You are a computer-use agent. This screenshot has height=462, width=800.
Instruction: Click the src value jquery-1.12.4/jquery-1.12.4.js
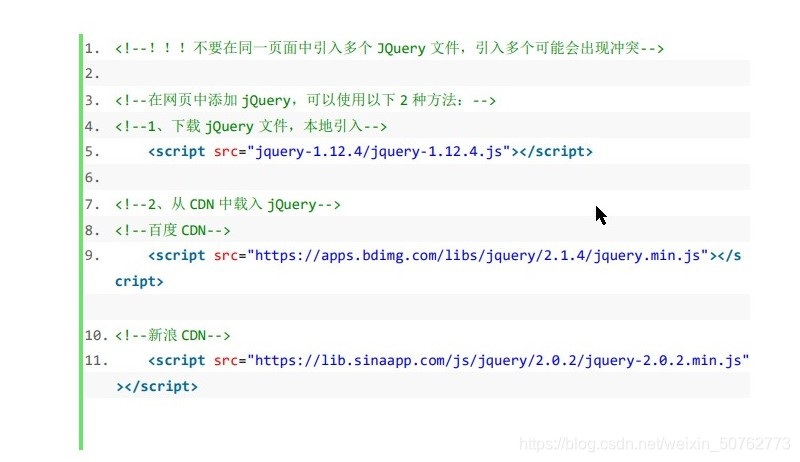378,152
